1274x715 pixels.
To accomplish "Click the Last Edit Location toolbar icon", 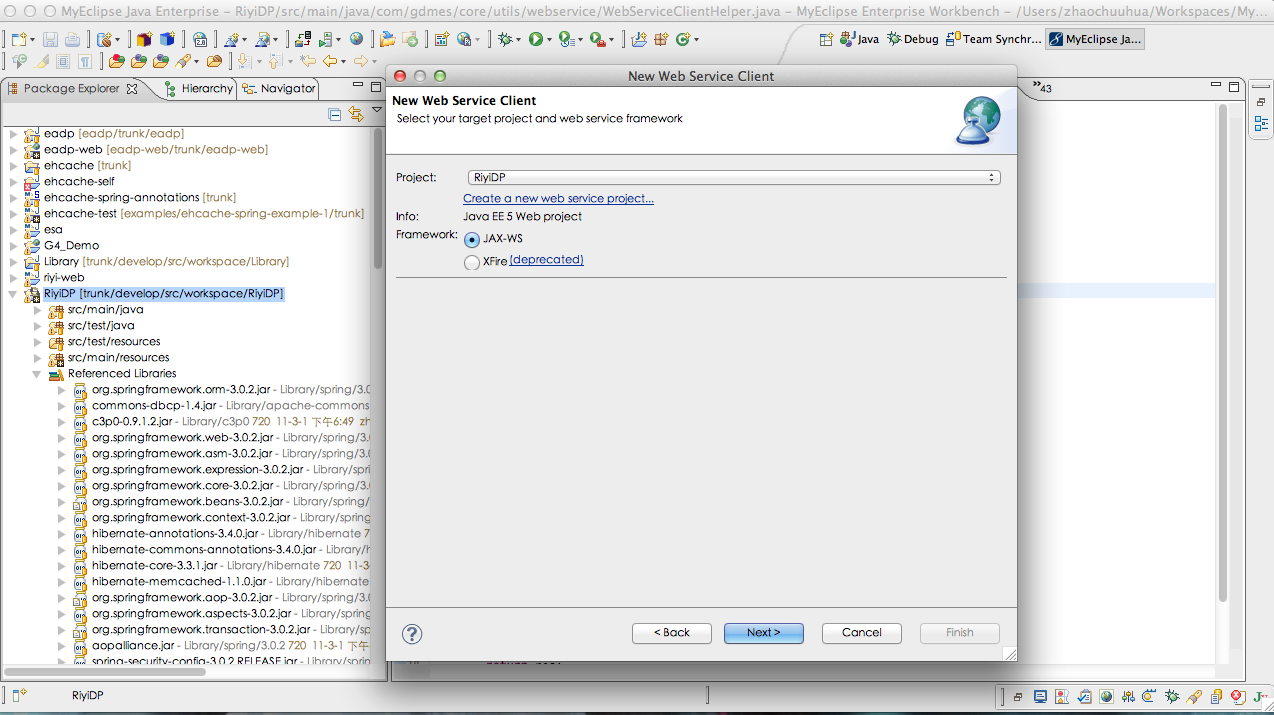I will click(x=306, y=61).
